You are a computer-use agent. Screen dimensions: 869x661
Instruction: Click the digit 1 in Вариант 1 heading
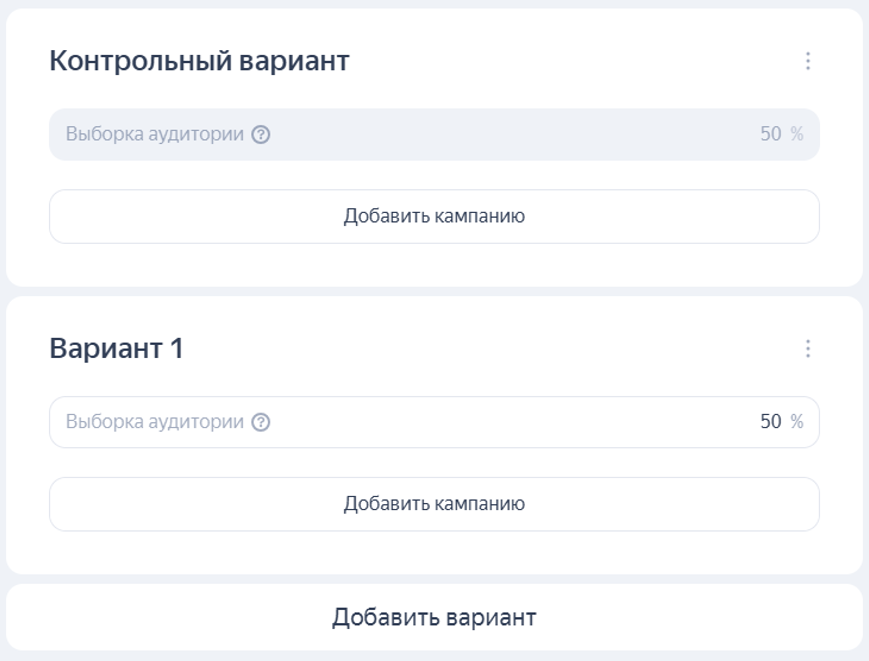tap(176, 349)
